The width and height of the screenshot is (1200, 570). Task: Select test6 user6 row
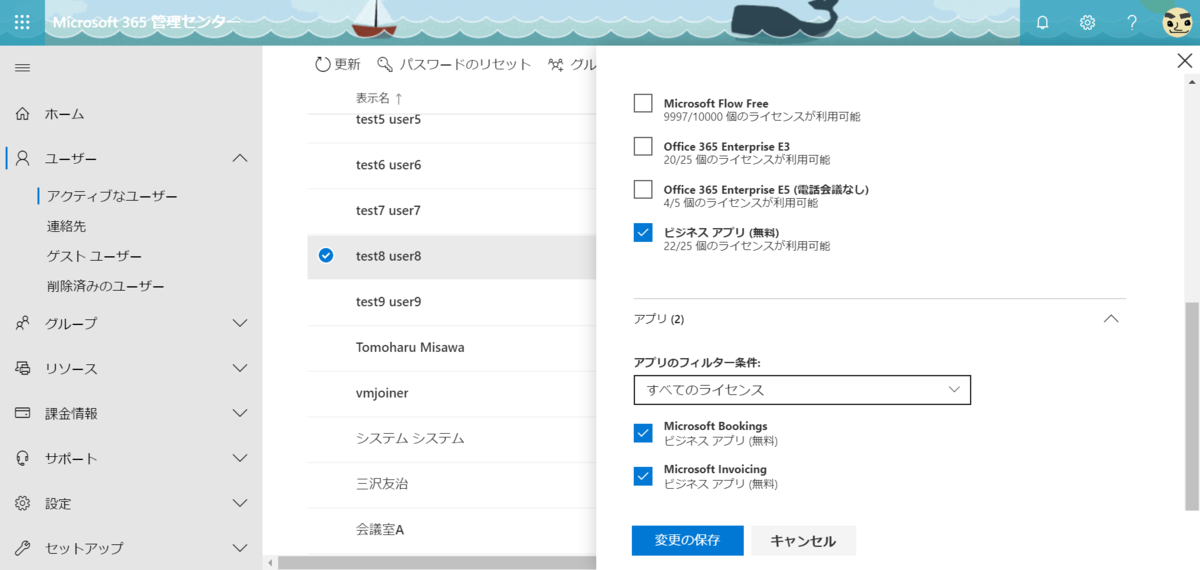coord(451,164)
